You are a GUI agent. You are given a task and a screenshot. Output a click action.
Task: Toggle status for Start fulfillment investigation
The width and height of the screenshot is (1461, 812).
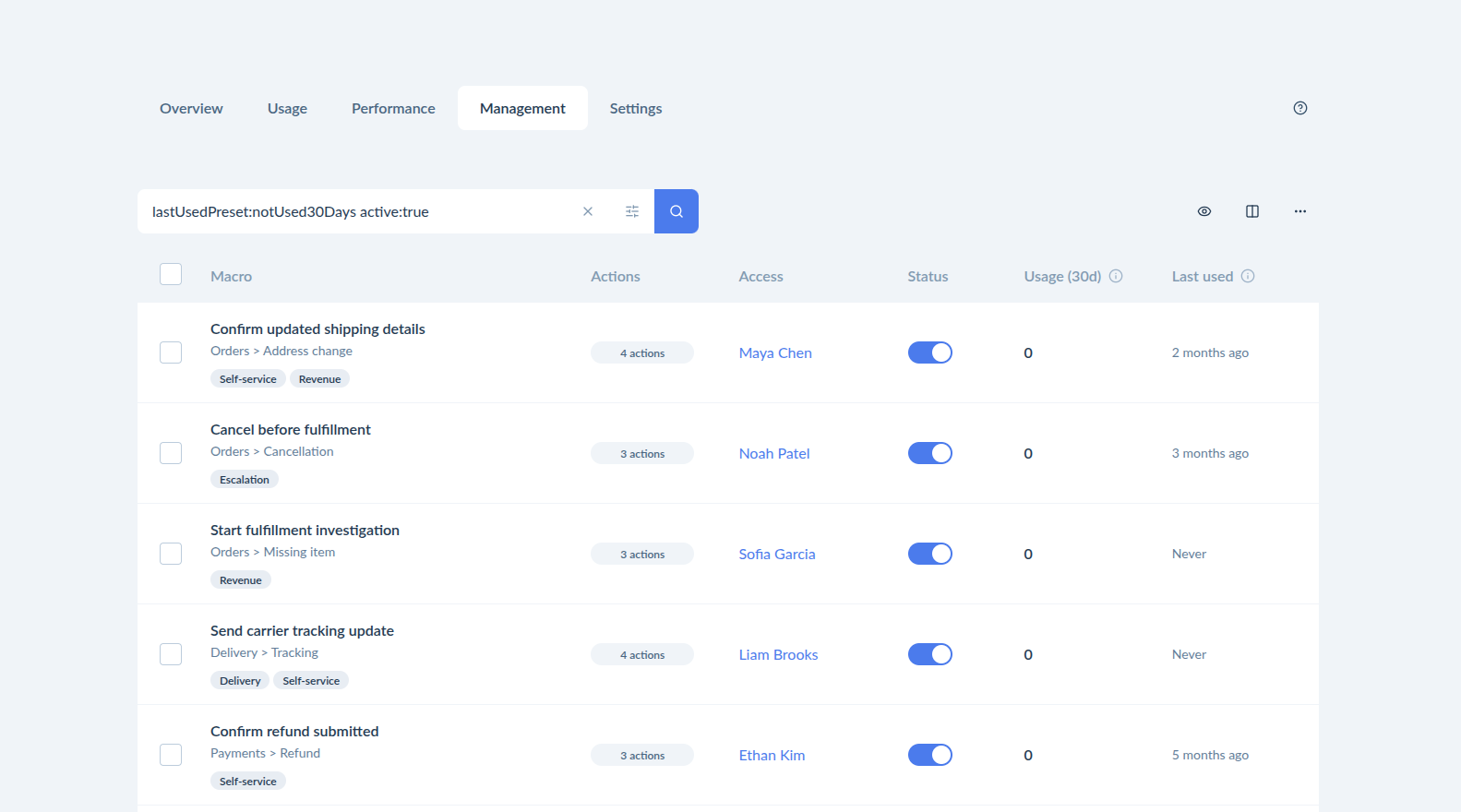[x=930, y=554]
